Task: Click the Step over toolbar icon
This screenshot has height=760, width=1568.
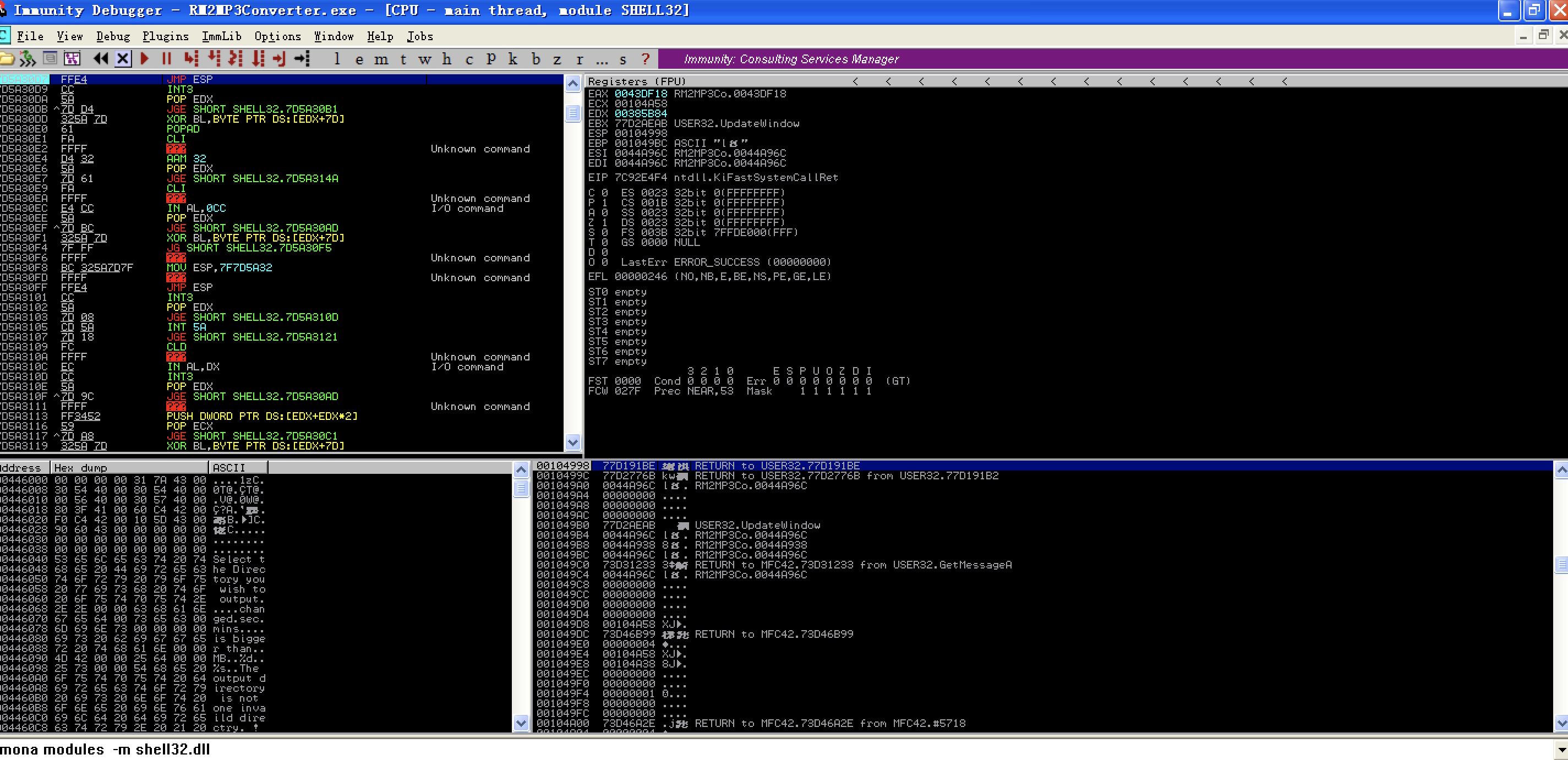Action: (x=214, y=58)
